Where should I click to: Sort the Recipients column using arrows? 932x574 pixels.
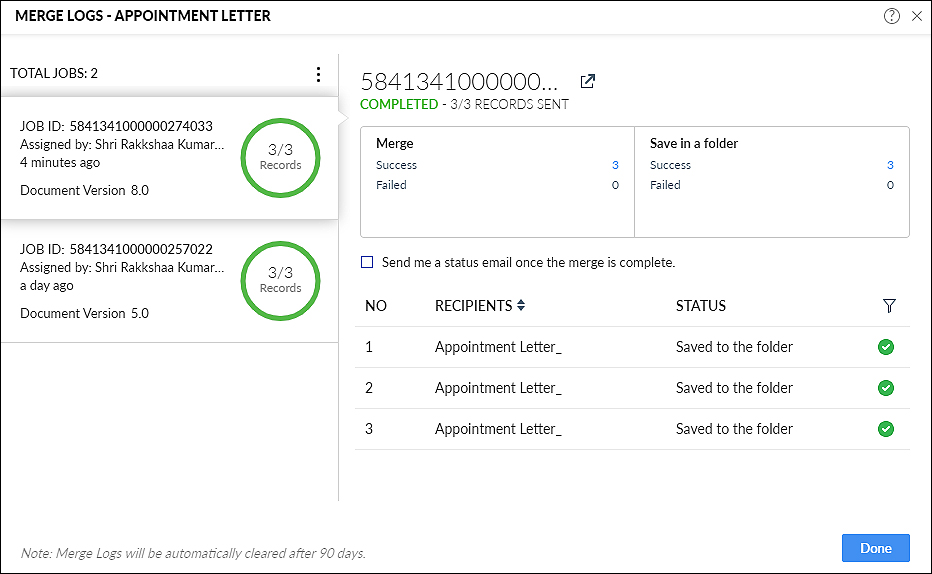pos(521,305)
